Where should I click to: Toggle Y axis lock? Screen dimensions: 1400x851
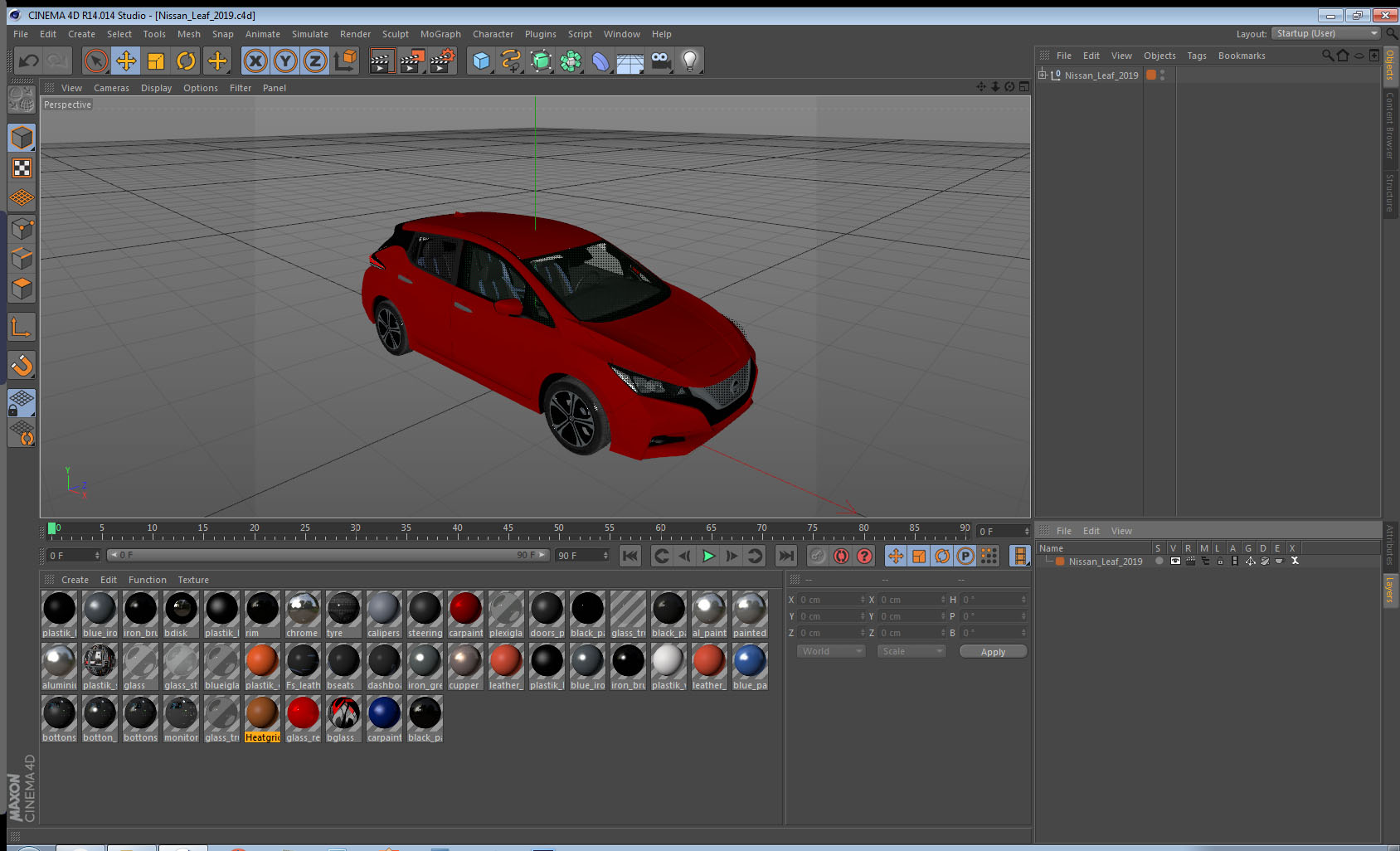(x=285, y=61)
